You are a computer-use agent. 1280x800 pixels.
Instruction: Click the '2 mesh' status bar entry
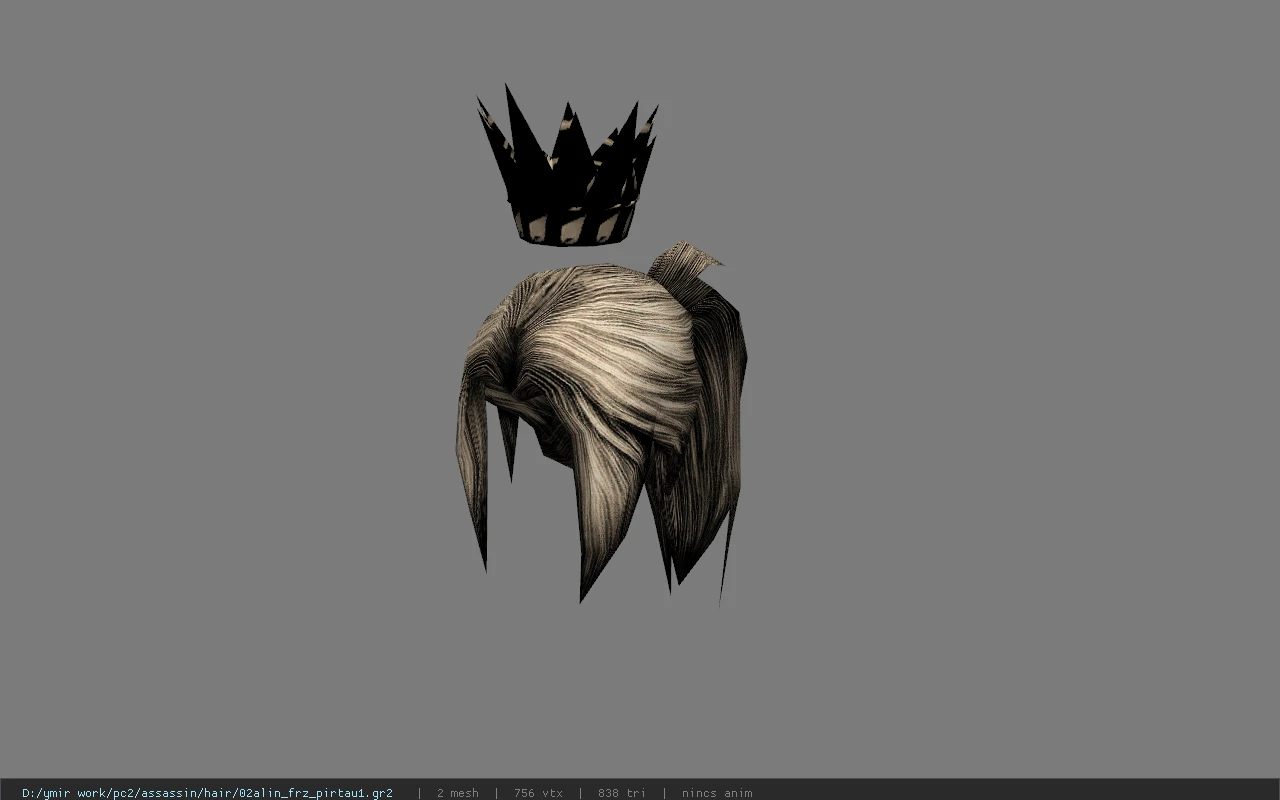[x=457, y=793]
